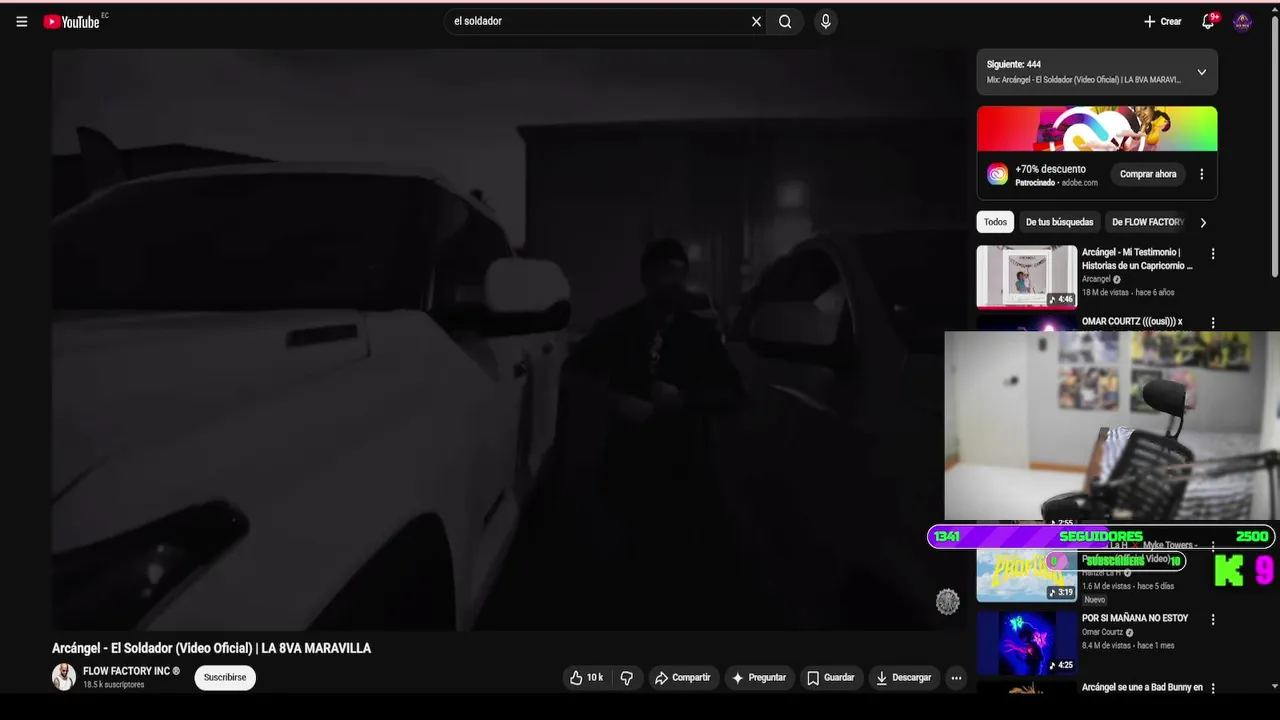Clear the search text with X icon
This screenshot has width=1280, height=720.
coord(756,21)
